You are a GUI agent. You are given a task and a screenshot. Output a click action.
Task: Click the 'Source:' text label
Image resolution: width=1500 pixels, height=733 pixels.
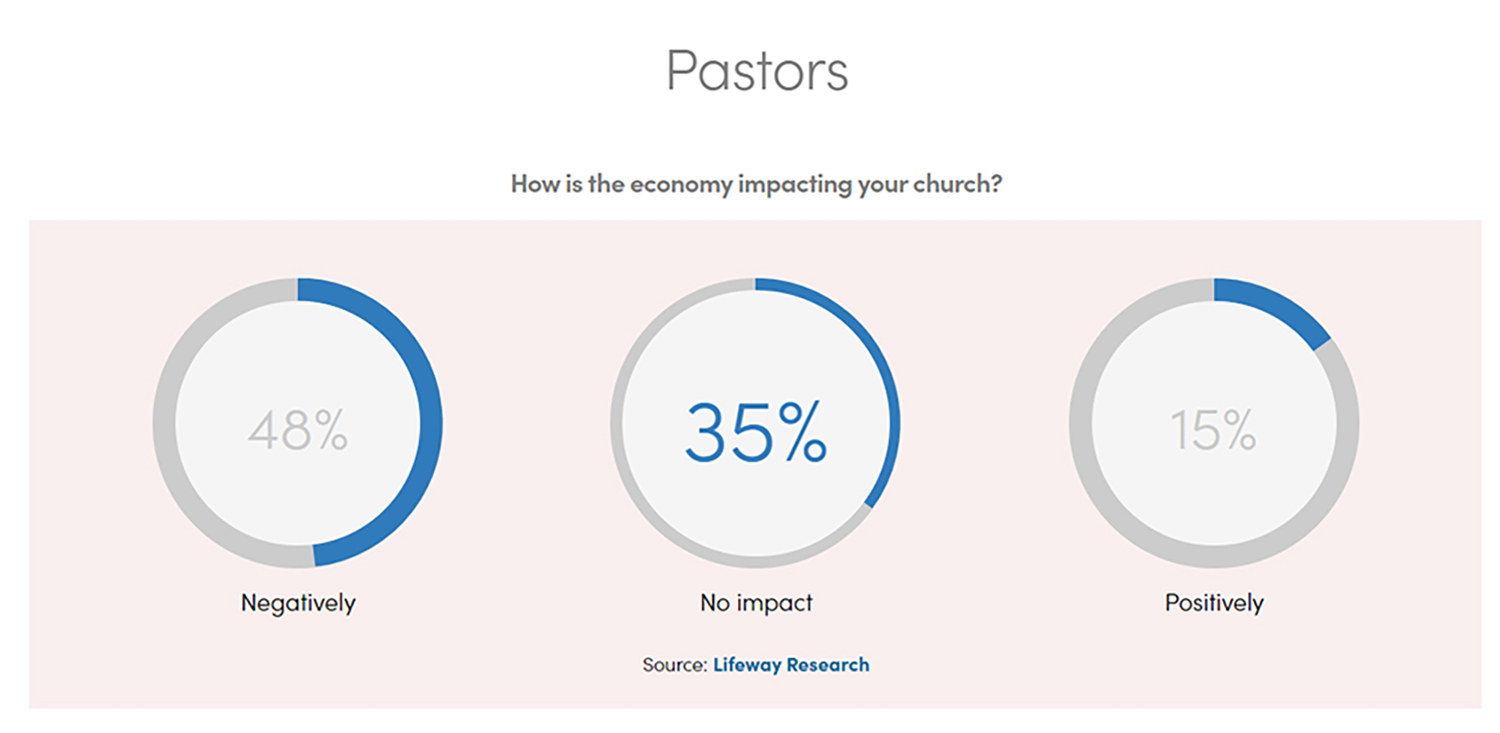coord(675,664)
